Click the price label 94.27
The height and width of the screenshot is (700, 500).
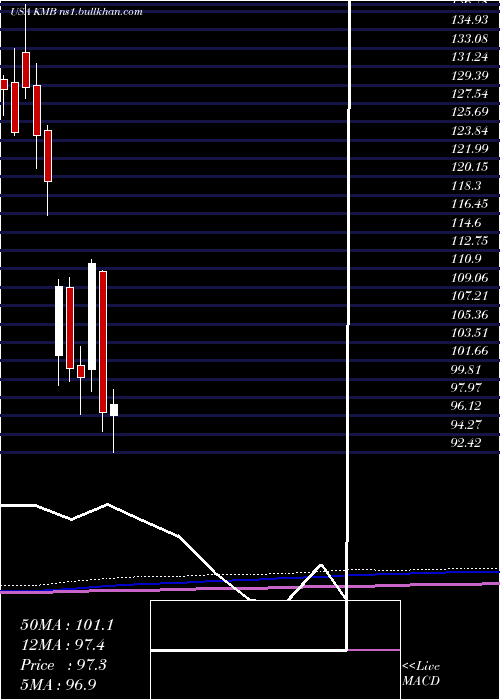[467, 424]
